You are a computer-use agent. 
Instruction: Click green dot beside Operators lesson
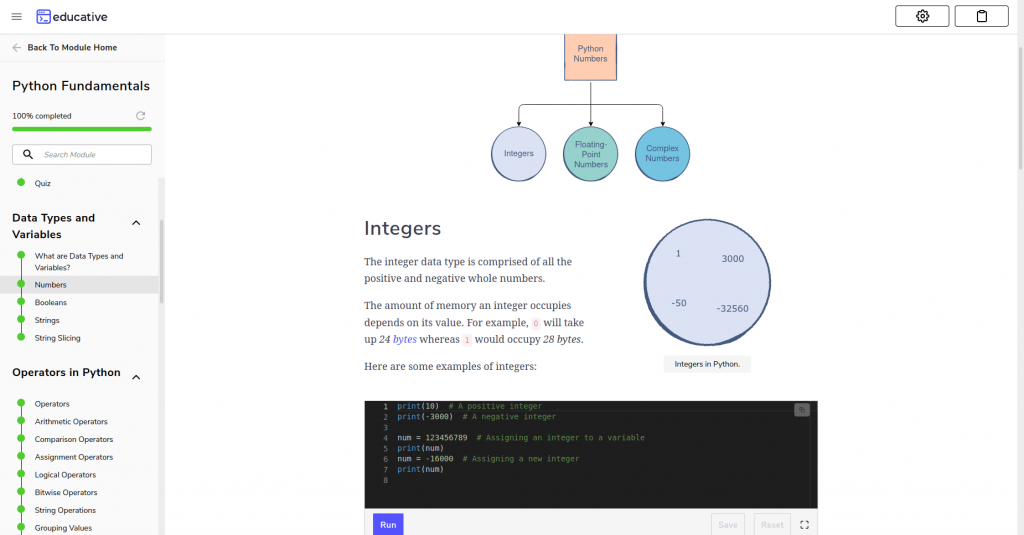(x=21, y=403)
